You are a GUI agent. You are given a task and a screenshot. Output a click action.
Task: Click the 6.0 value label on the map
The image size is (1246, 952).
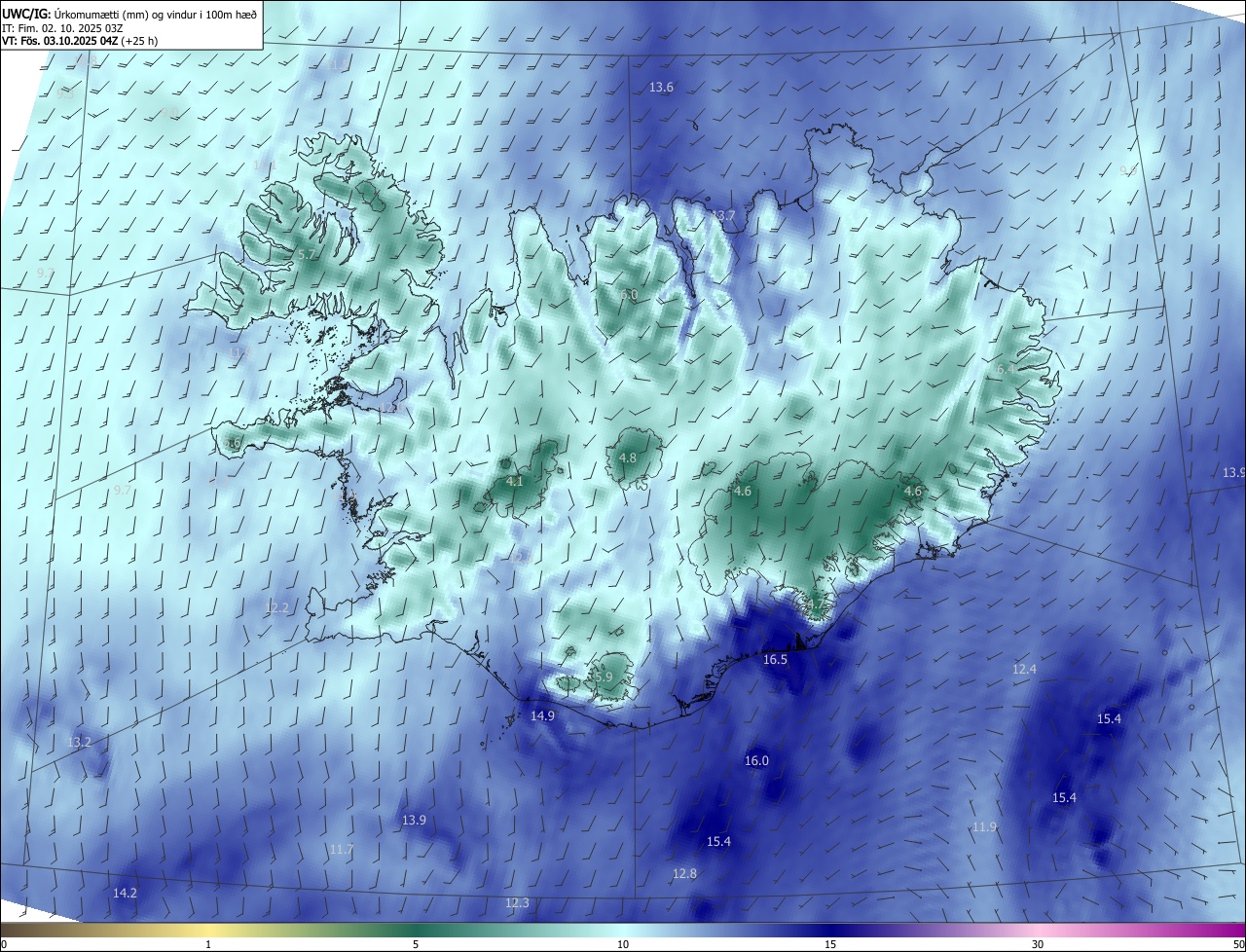(629, 294)
